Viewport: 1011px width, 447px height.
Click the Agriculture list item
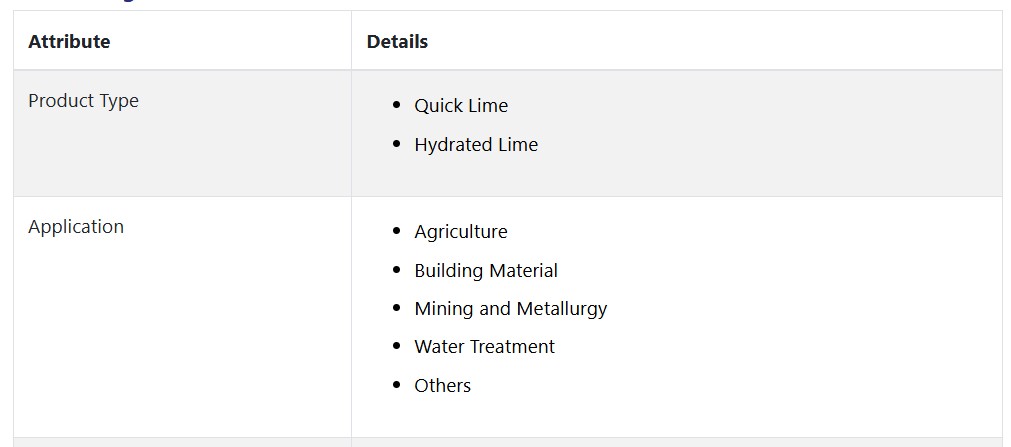(x=461, y=232)
